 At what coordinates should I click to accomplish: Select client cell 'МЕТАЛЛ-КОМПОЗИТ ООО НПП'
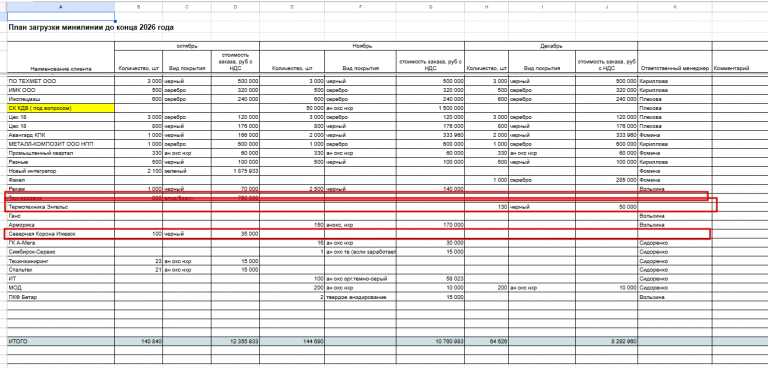tap(61, 144)
